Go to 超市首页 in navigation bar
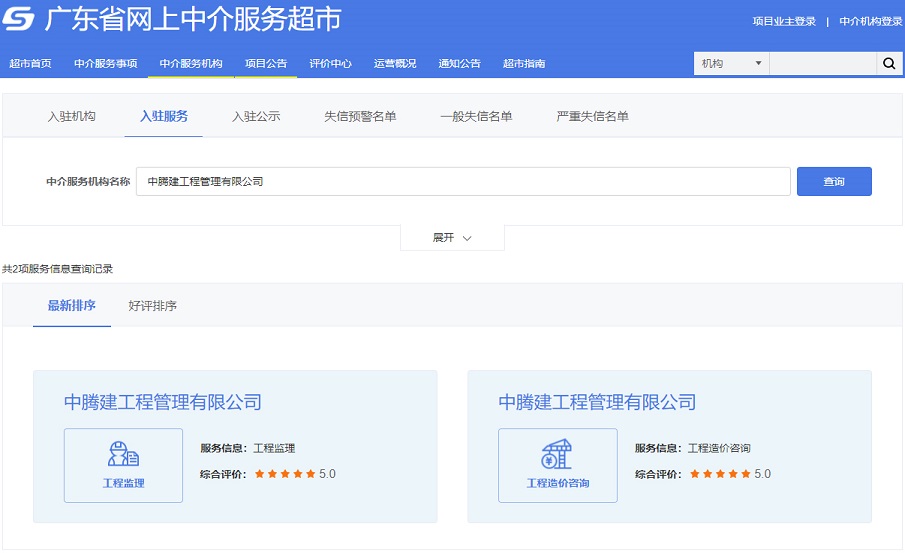905x553 pixels. (30, 64)
